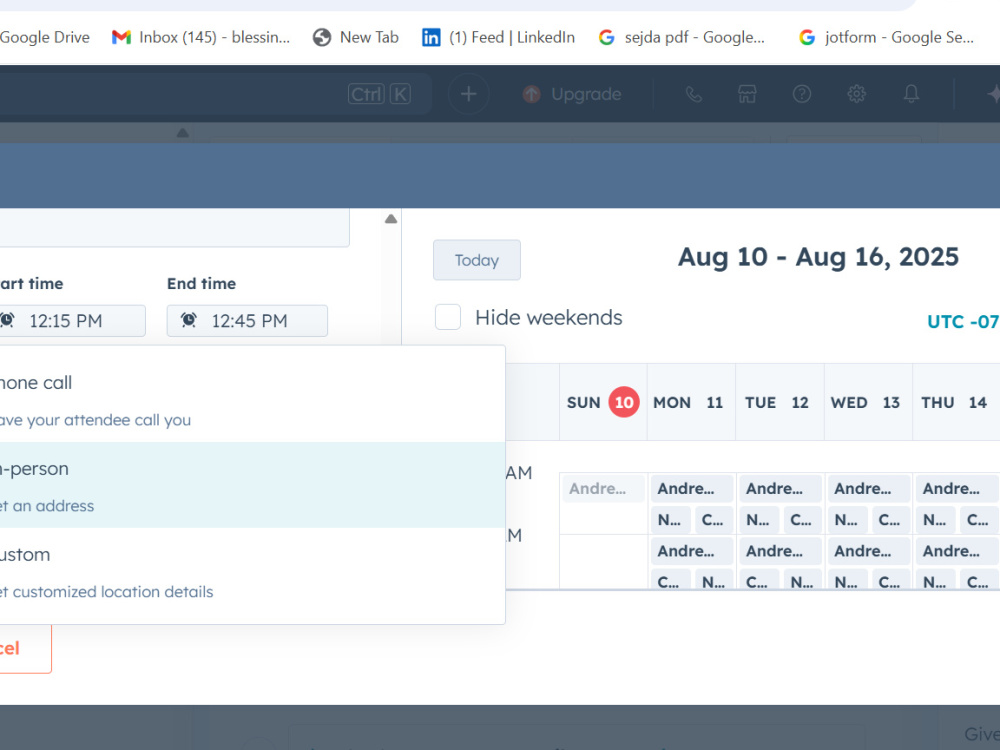This screenshot has width=1000, height=750.
Task: Select the TUE 12 day header
Action: click(780, 402)
